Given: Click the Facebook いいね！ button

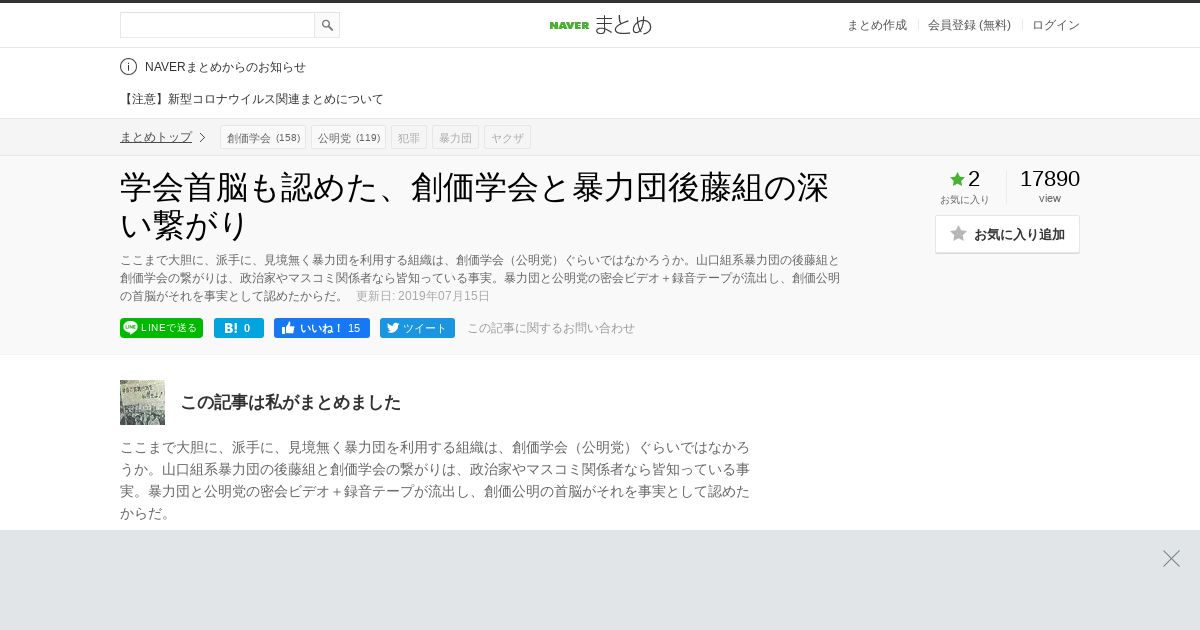Looking at the screenshot, I should pyautogui.click(x=322, y=328).
